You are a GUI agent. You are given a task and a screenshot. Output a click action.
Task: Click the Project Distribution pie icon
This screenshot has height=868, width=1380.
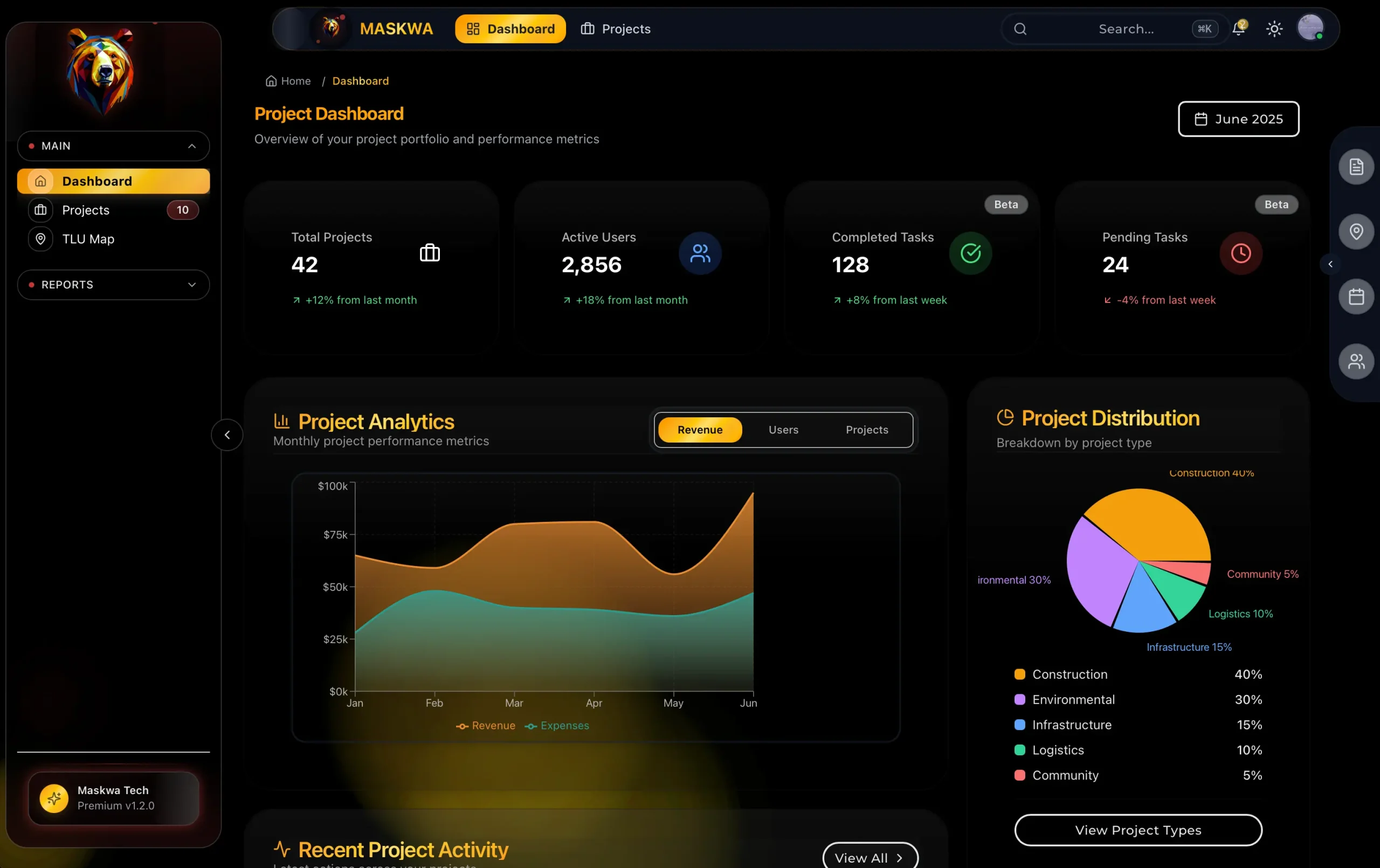[1005, 417]
